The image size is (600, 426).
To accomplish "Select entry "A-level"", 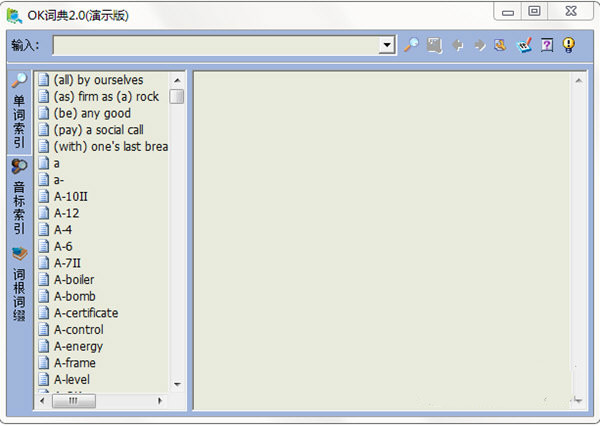I will [72, 380].
